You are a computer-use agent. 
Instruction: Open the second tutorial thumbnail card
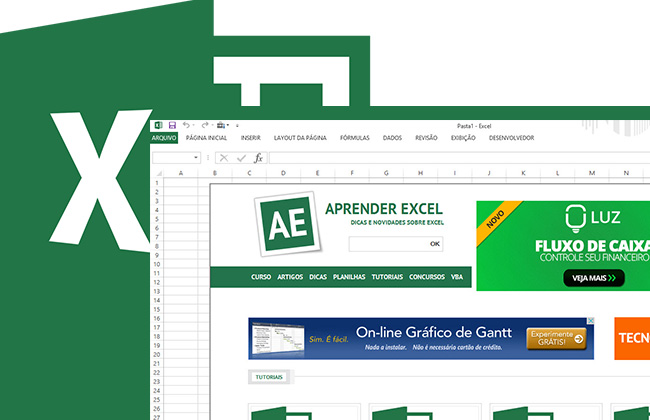(x=425, y=411)
